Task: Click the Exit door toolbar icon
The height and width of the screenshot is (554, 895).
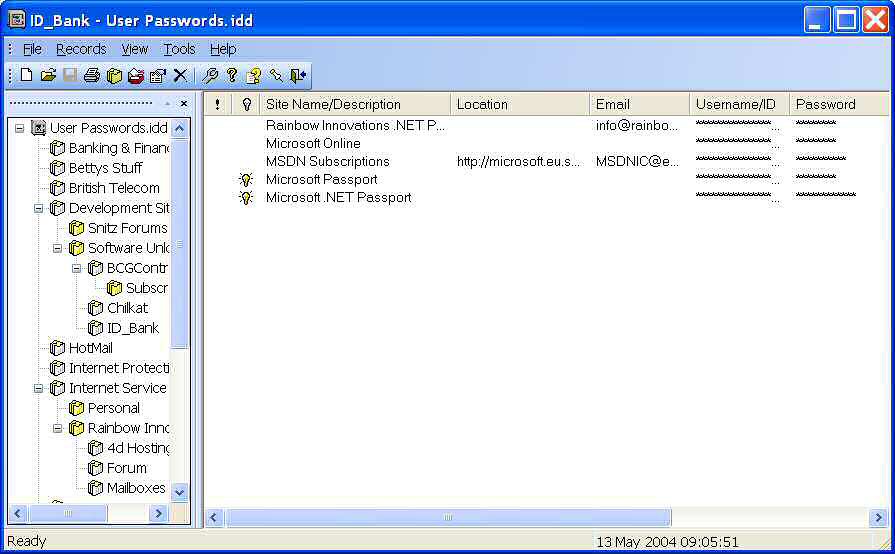Action: coord(297,75)
